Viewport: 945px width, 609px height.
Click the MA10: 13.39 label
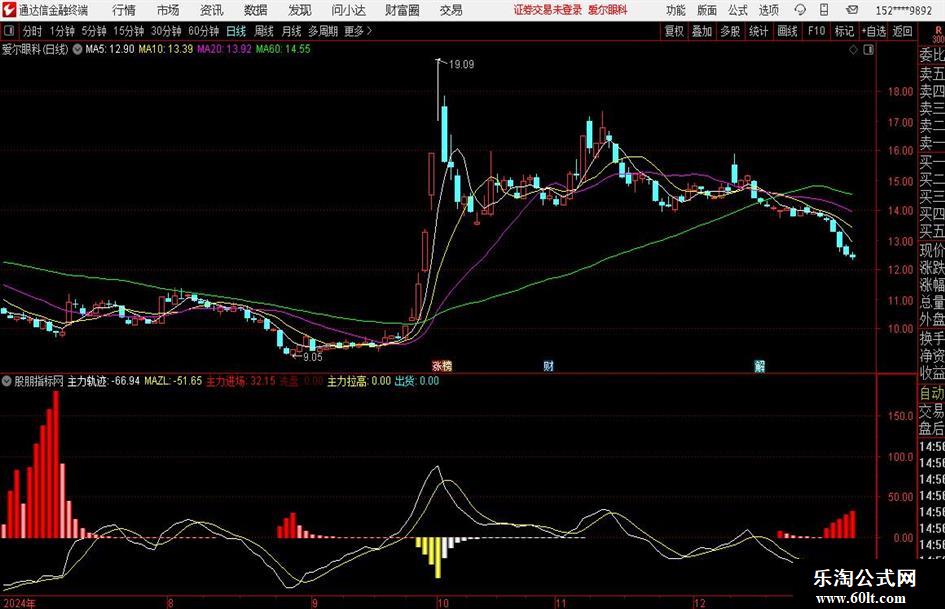tap(166, 49)
